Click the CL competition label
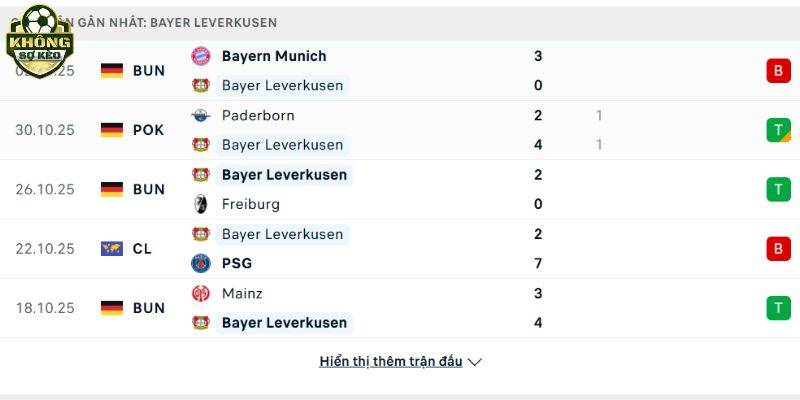The height and width of the screenshot is (400, 800). coord(142,248)
